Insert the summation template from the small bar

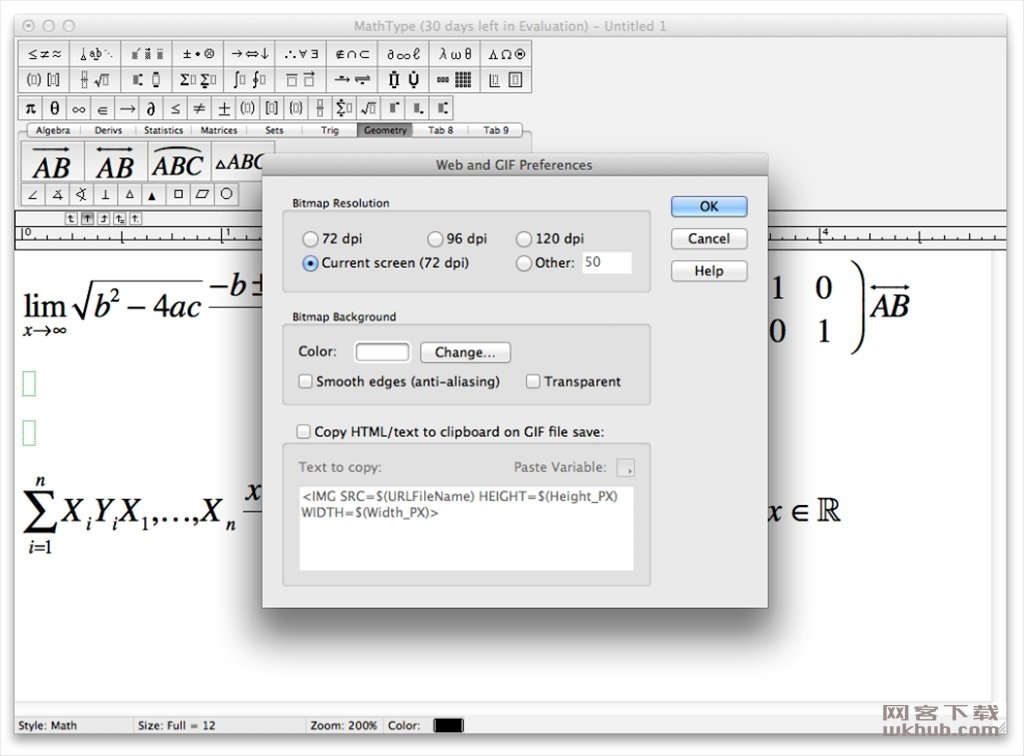[x=344, y=108]
